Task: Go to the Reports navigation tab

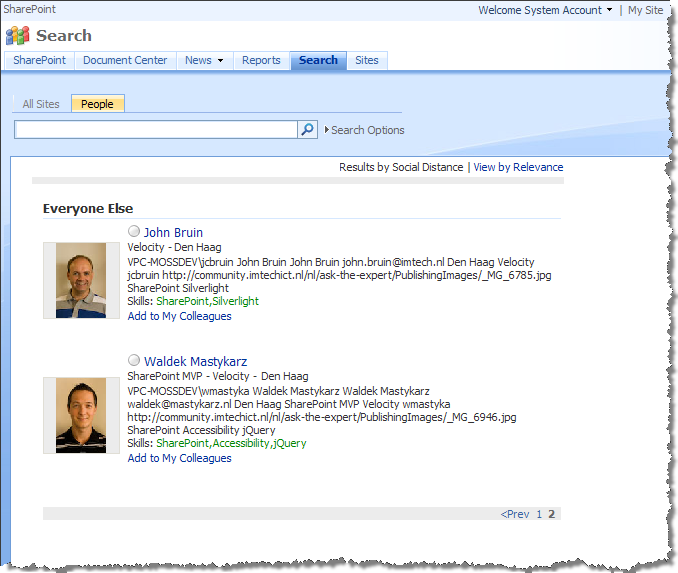Action: tap(261, 60)
